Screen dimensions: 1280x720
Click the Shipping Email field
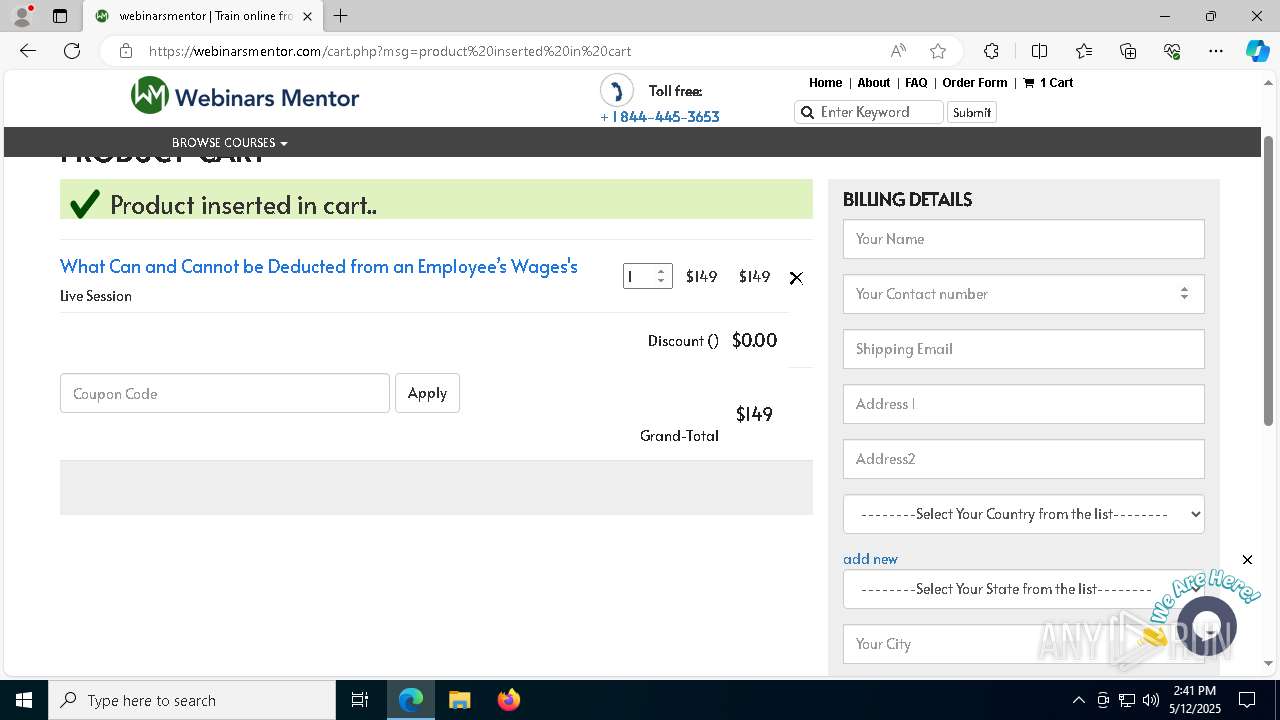coord(1023,349)
